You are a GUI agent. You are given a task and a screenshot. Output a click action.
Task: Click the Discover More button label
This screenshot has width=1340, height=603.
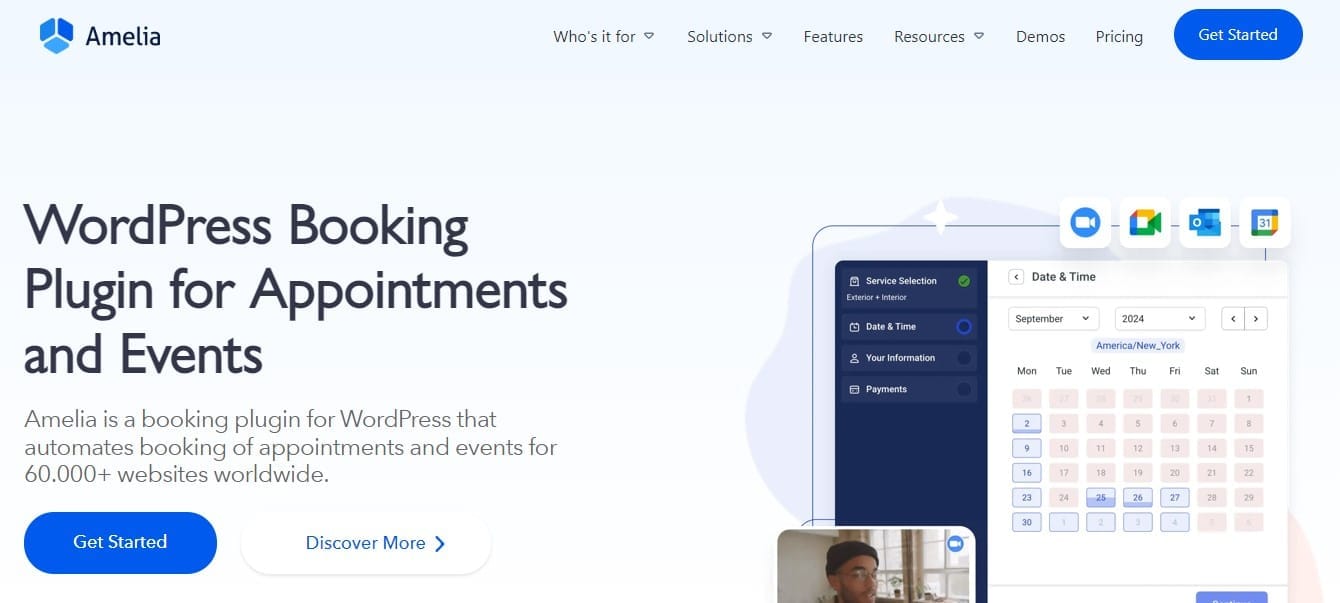pos(365,543)
